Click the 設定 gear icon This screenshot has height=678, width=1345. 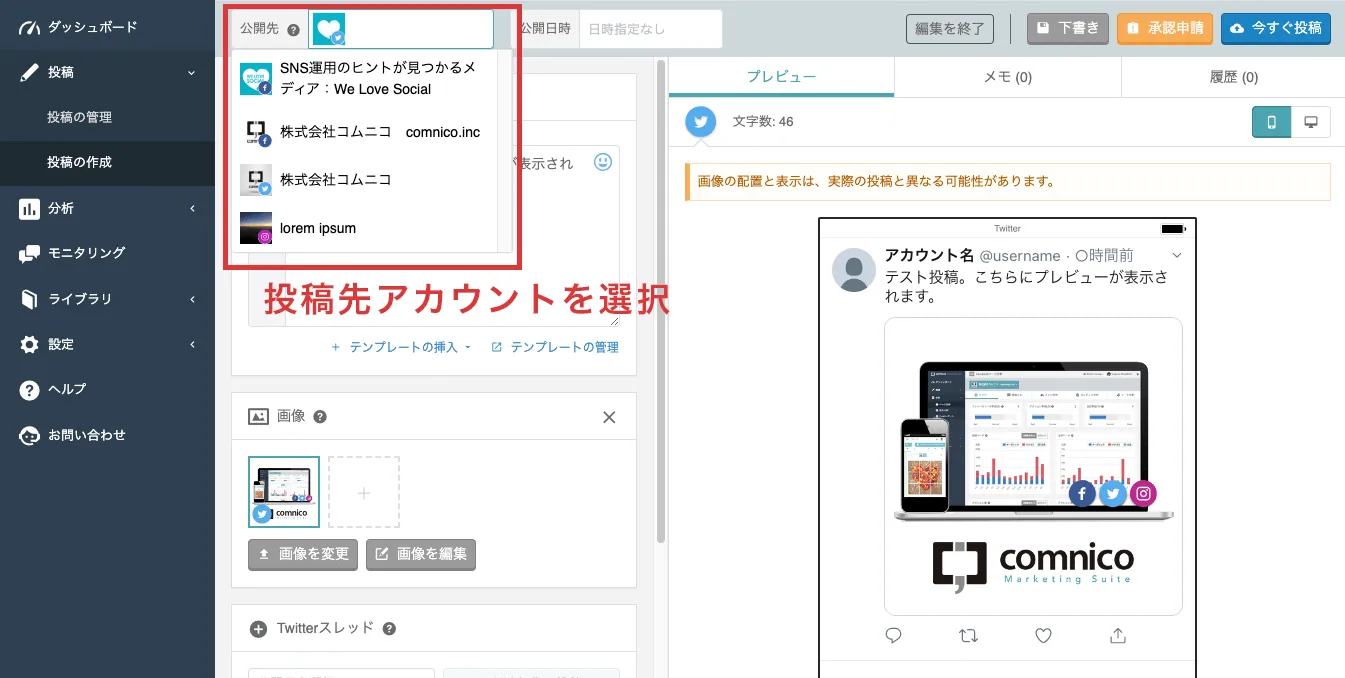(29, 344)
